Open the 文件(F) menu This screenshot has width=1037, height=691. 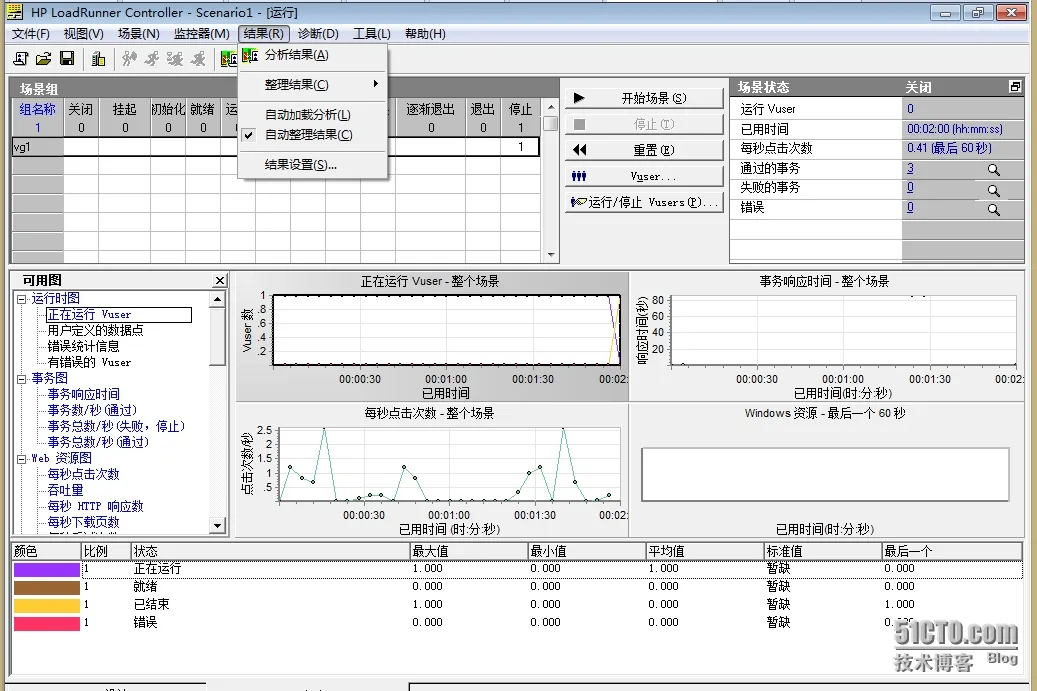coord(30,34)
